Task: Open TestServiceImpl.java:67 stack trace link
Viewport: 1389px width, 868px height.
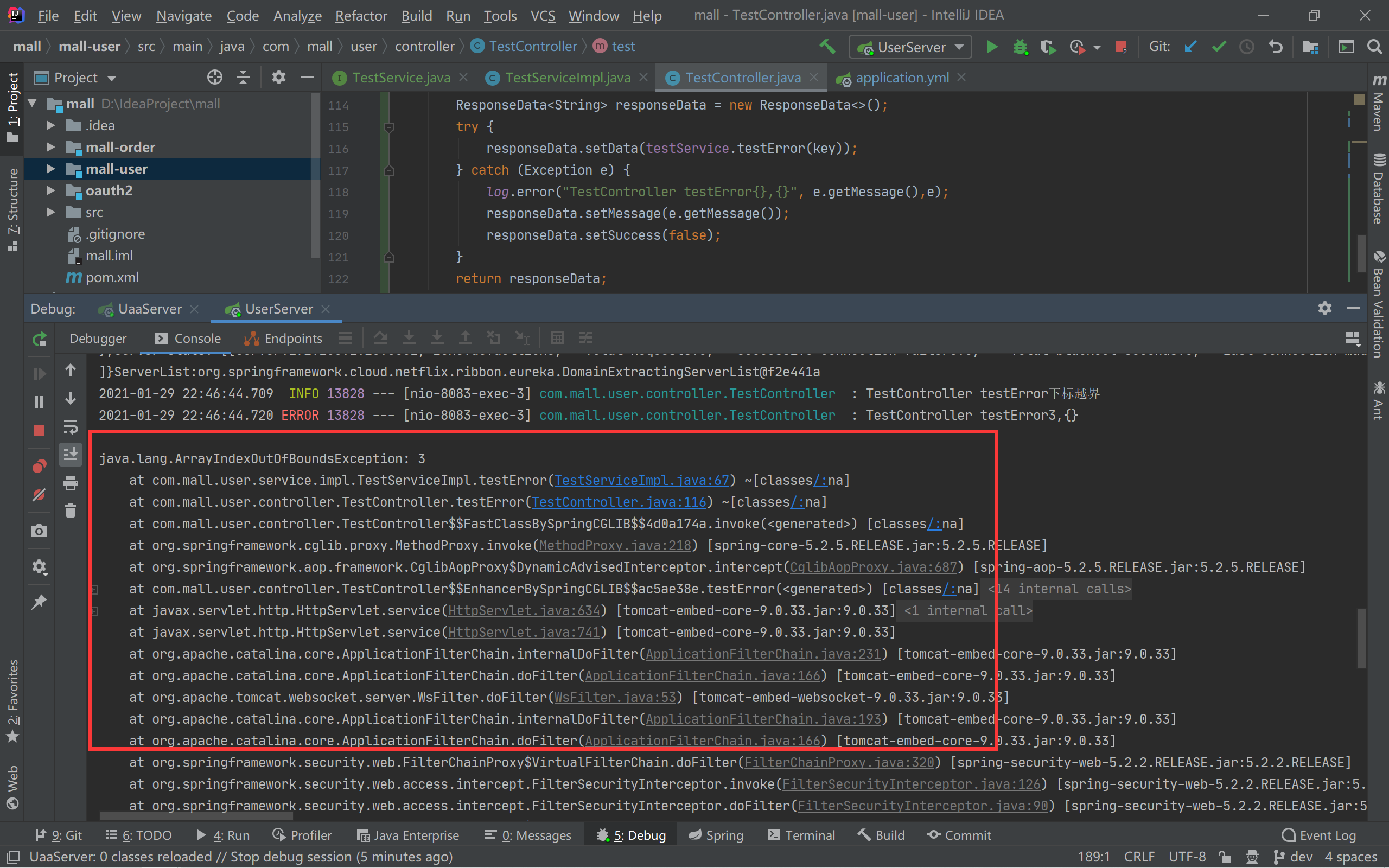Action: tap(642, 481)
